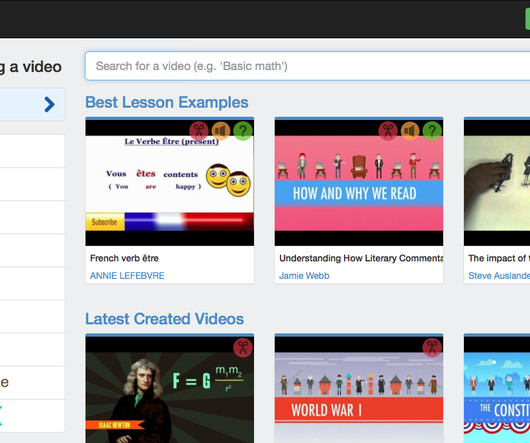This screenshot has width=530, height=443.
Task: Open the Isaac Newton gravity video thumbnail
Action: (x=170, y=389)
